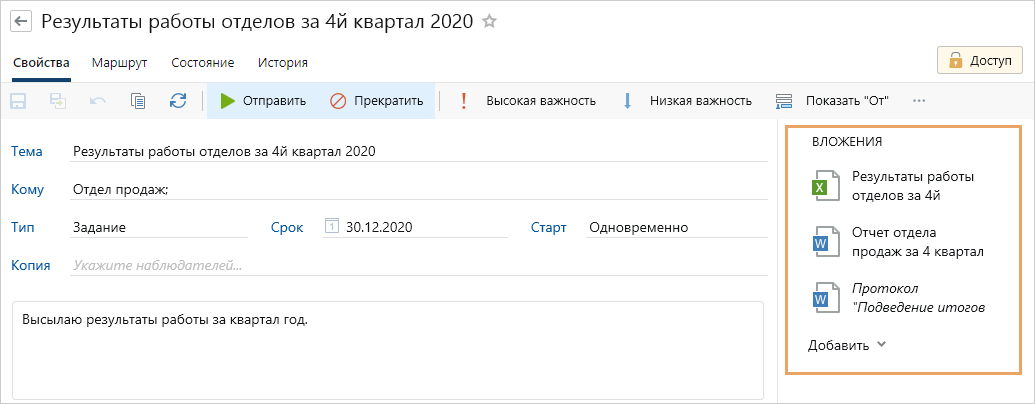Switch to the Маршрут tab
The width and height of the screenshot is (1035, 404).
[x=119, y=62]
